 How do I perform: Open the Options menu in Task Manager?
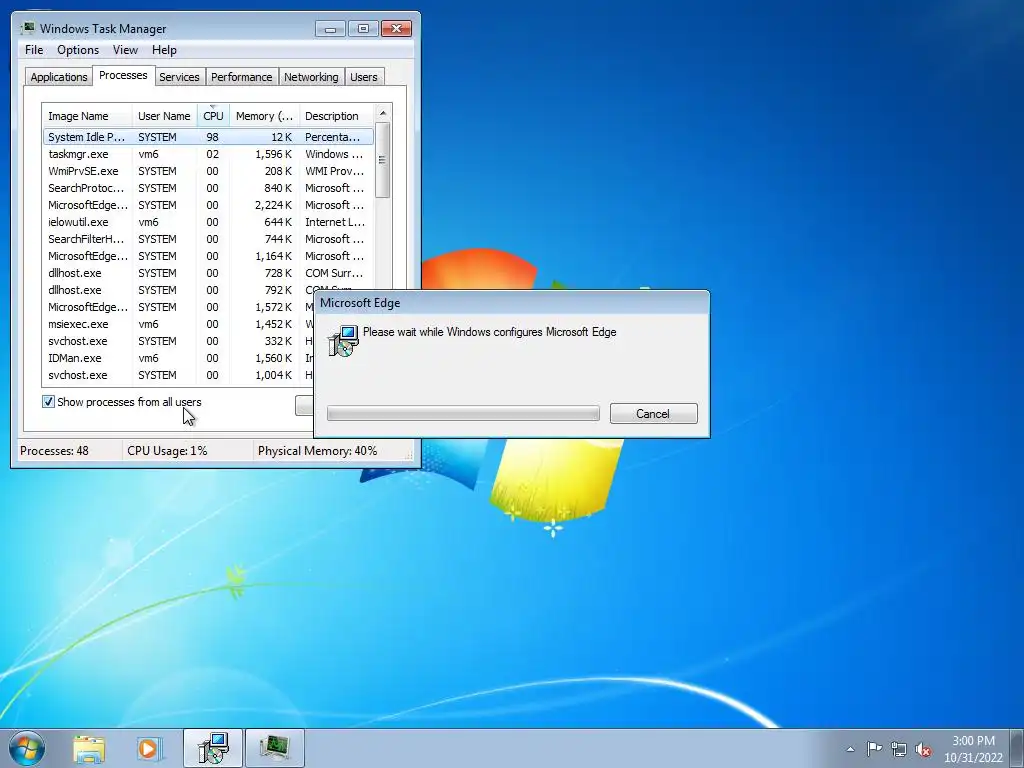[x=78, y=50]
